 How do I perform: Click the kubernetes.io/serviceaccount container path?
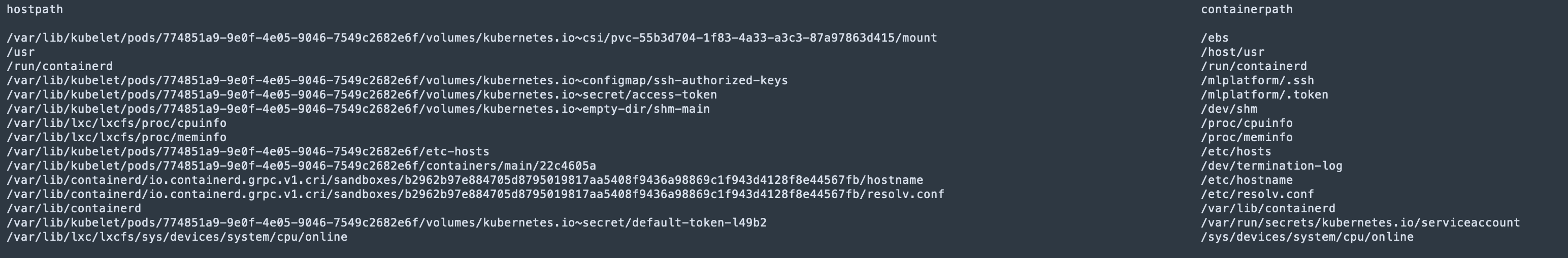pyautogui.click(x=1360, y=223)
